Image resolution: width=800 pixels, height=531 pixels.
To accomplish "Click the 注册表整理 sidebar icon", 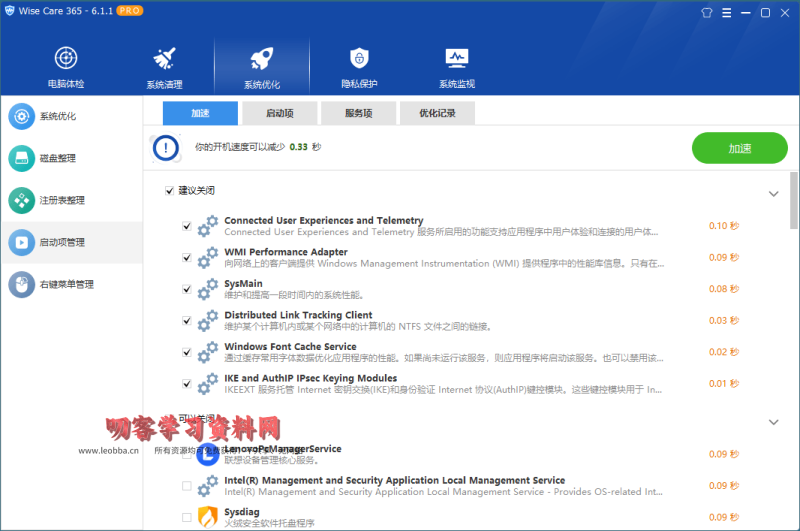I will click(x=21, y=200).
